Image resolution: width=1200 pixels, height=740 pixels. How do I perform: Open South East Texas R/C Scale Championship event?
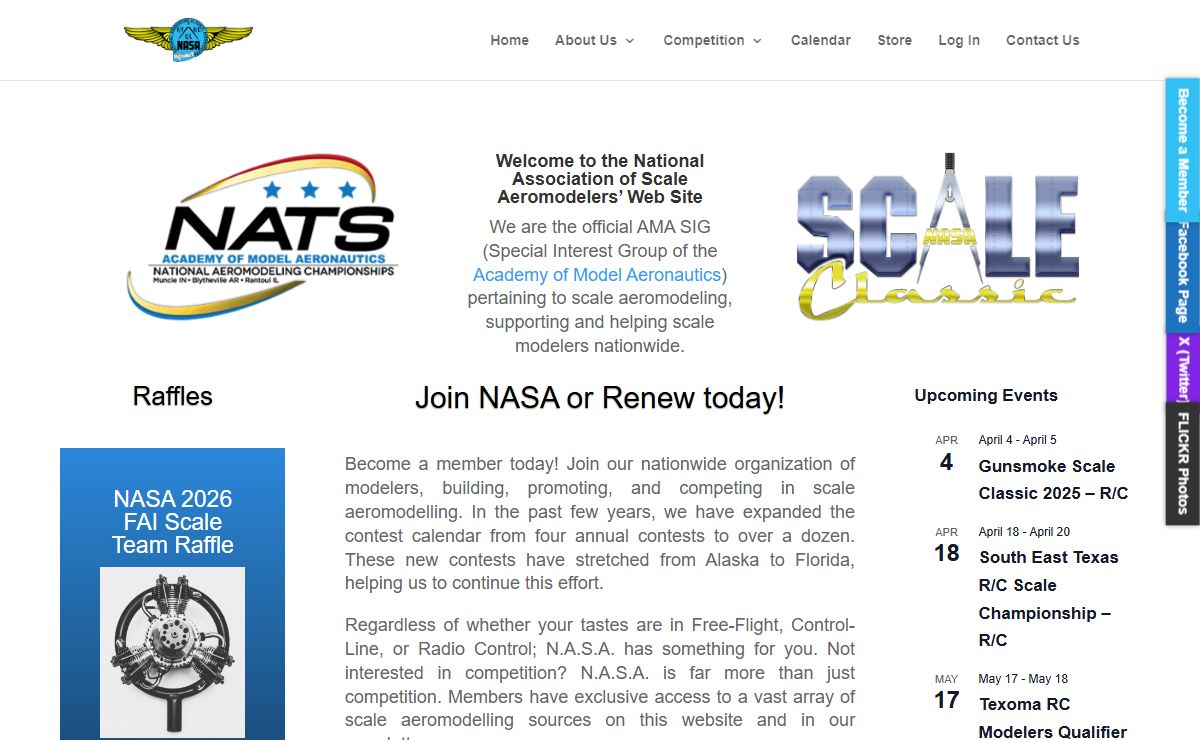(1049, 598)
